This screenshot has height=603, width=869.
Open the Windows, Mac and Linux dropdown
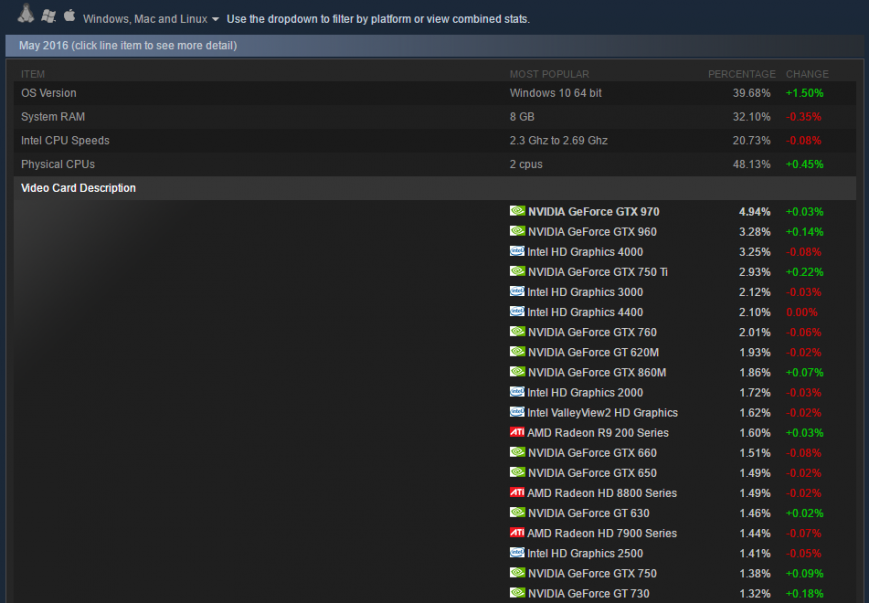click(151, 19)
